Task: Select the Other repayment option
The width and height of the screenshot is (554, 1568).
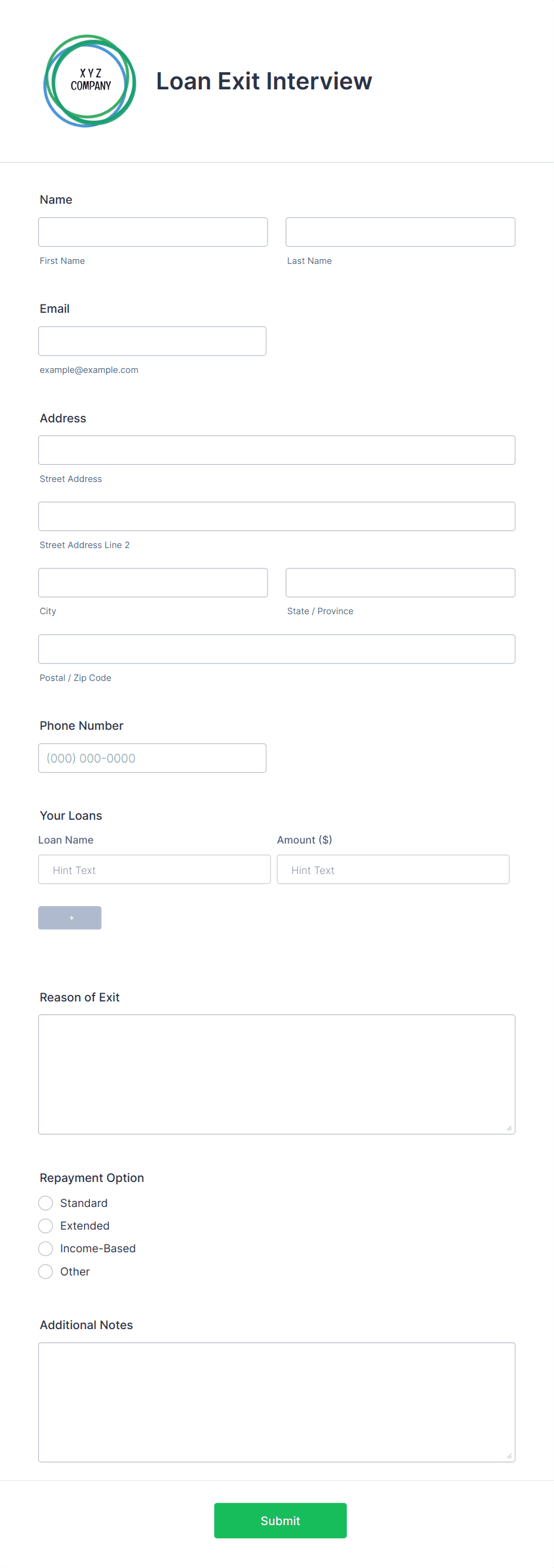Action: click(46, 1270)
